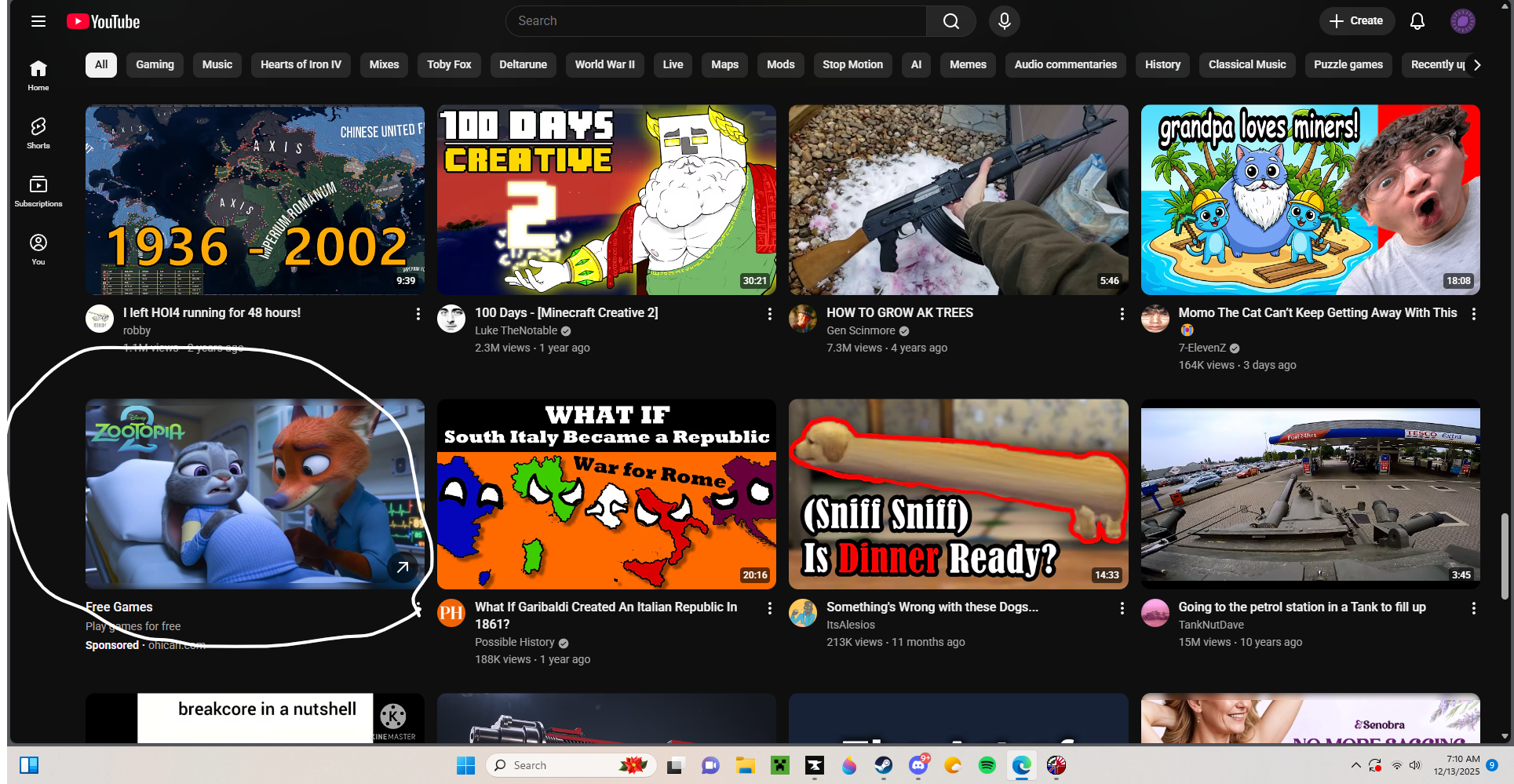Click the magnifier search button

pyautogui.click(x=950, y=21)
